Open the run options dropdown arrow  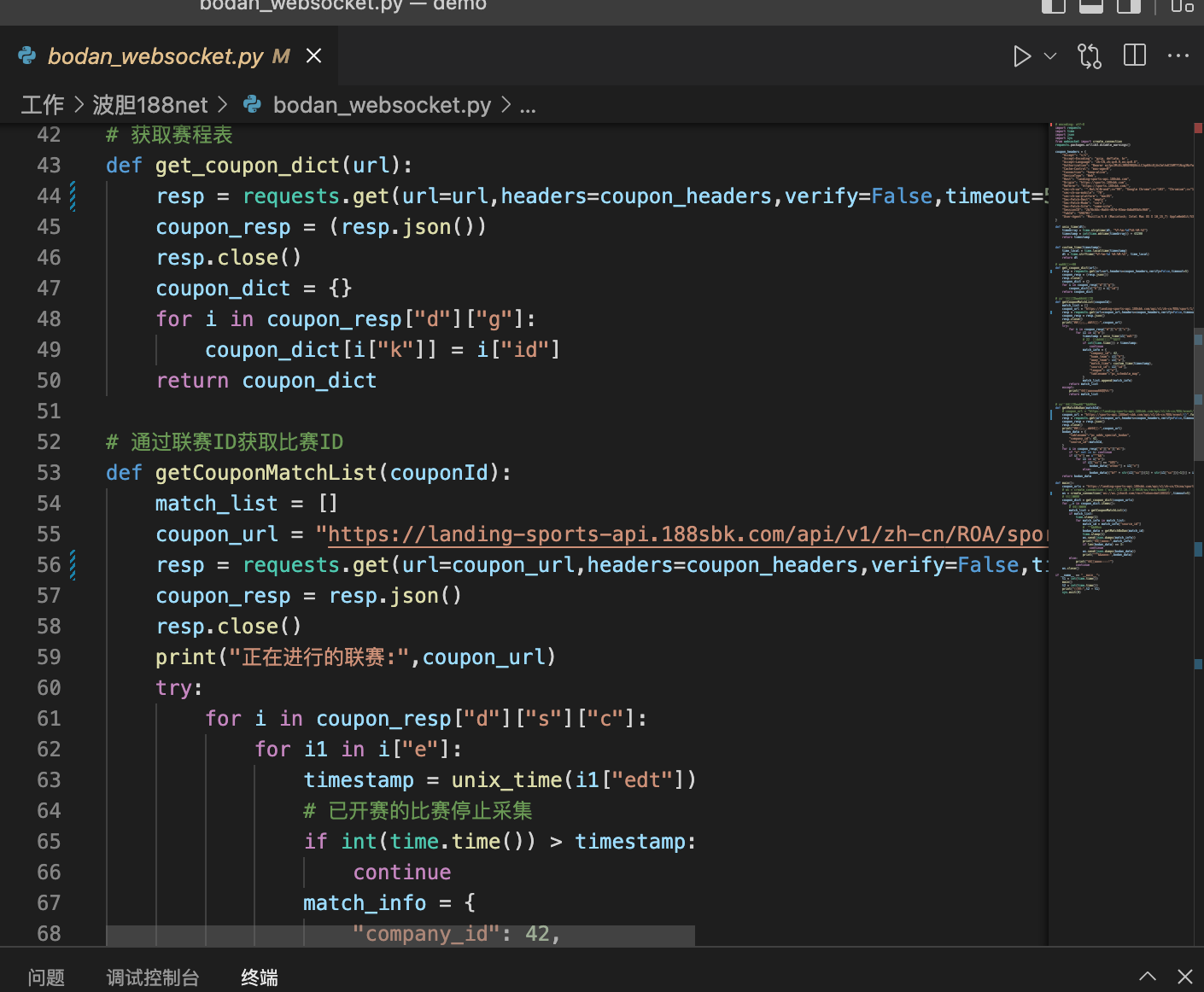tap(1050, 56)
